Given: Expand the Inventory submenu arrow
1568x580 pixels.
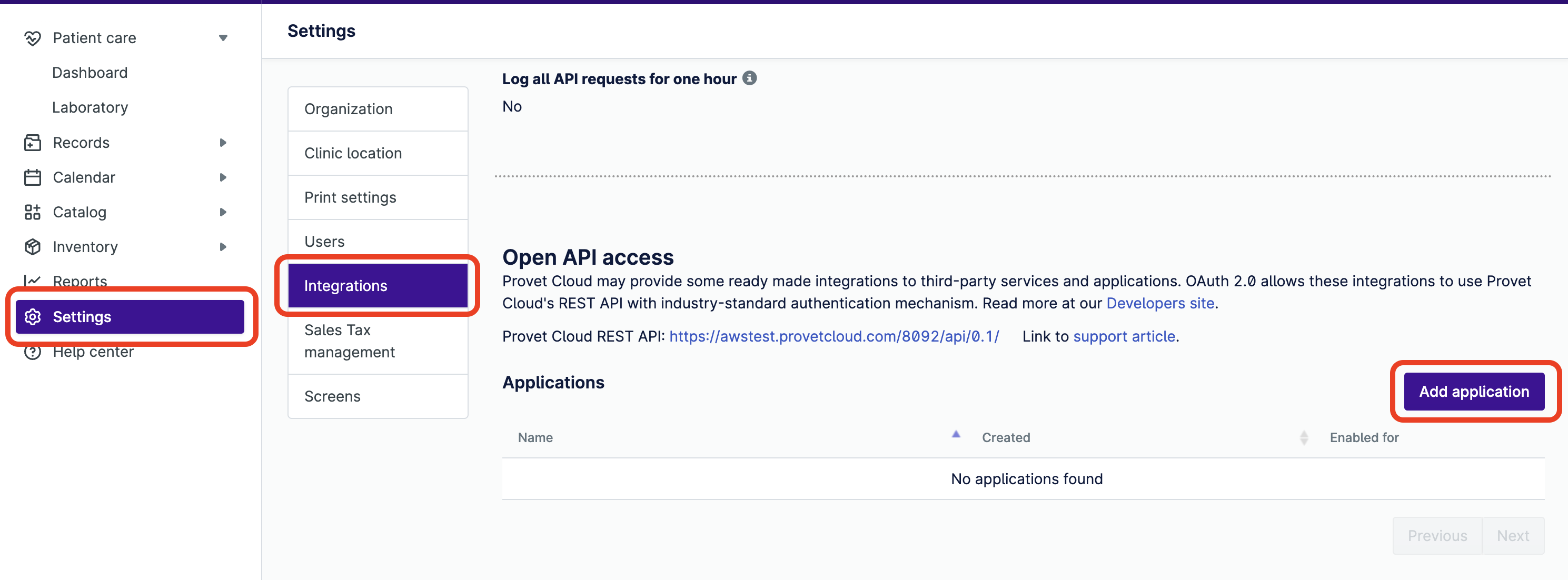Looking at the screenshot, I should click(223, 247).
